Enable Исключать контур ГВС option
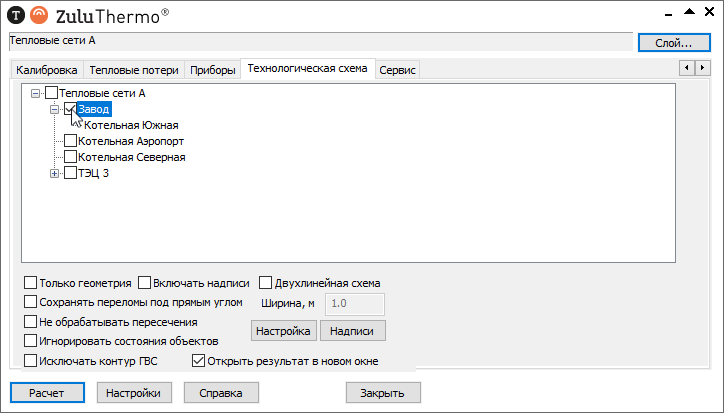724x413 pixels. tap(30, 360)
